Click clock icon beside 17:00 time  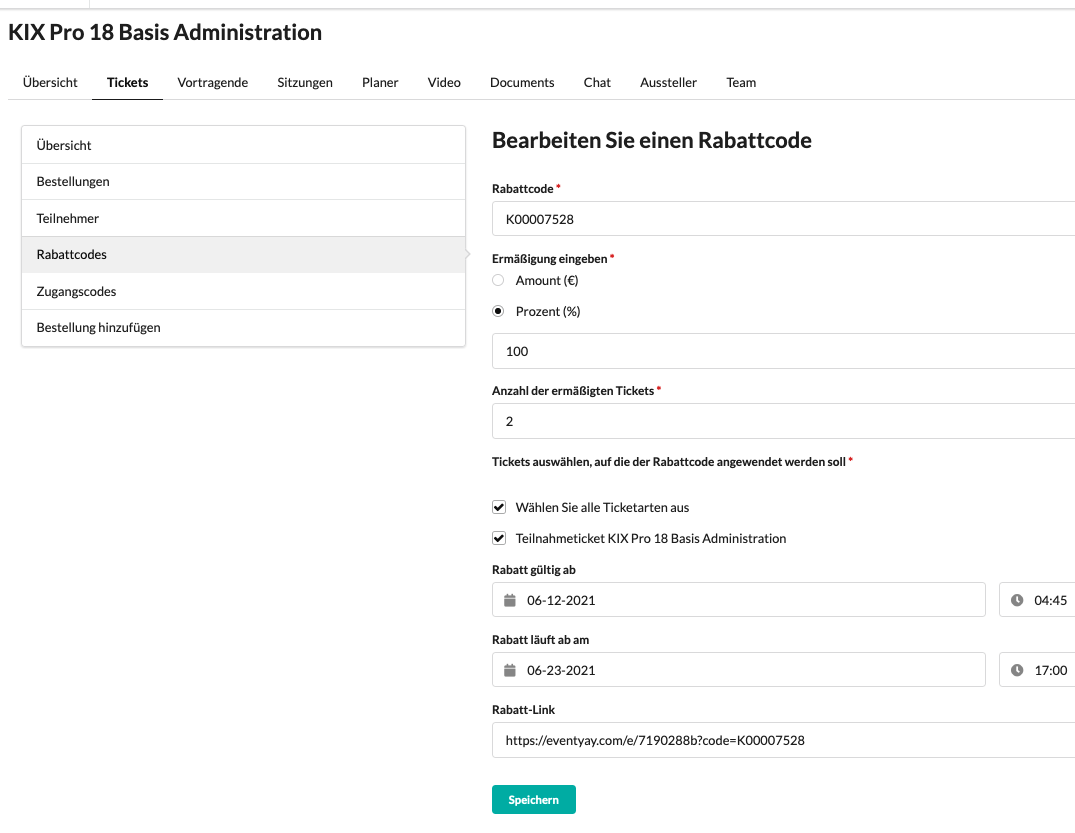[x=1017, y=670]
